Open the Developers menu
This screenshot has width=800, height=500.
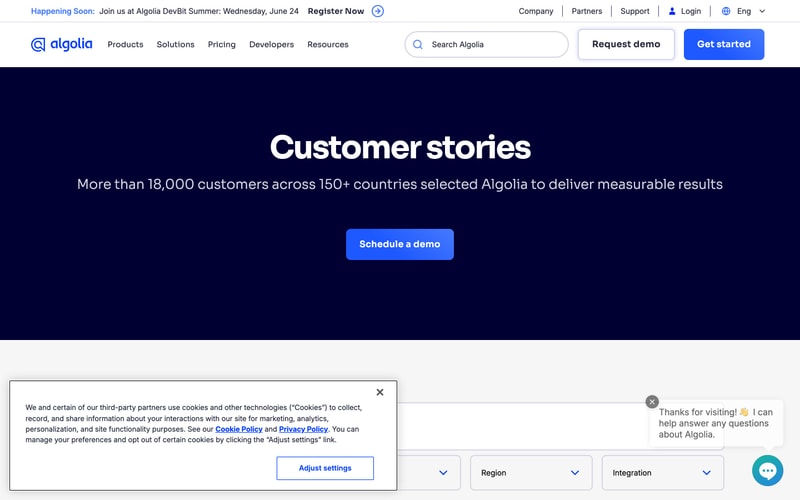click(x=271, y=44)
